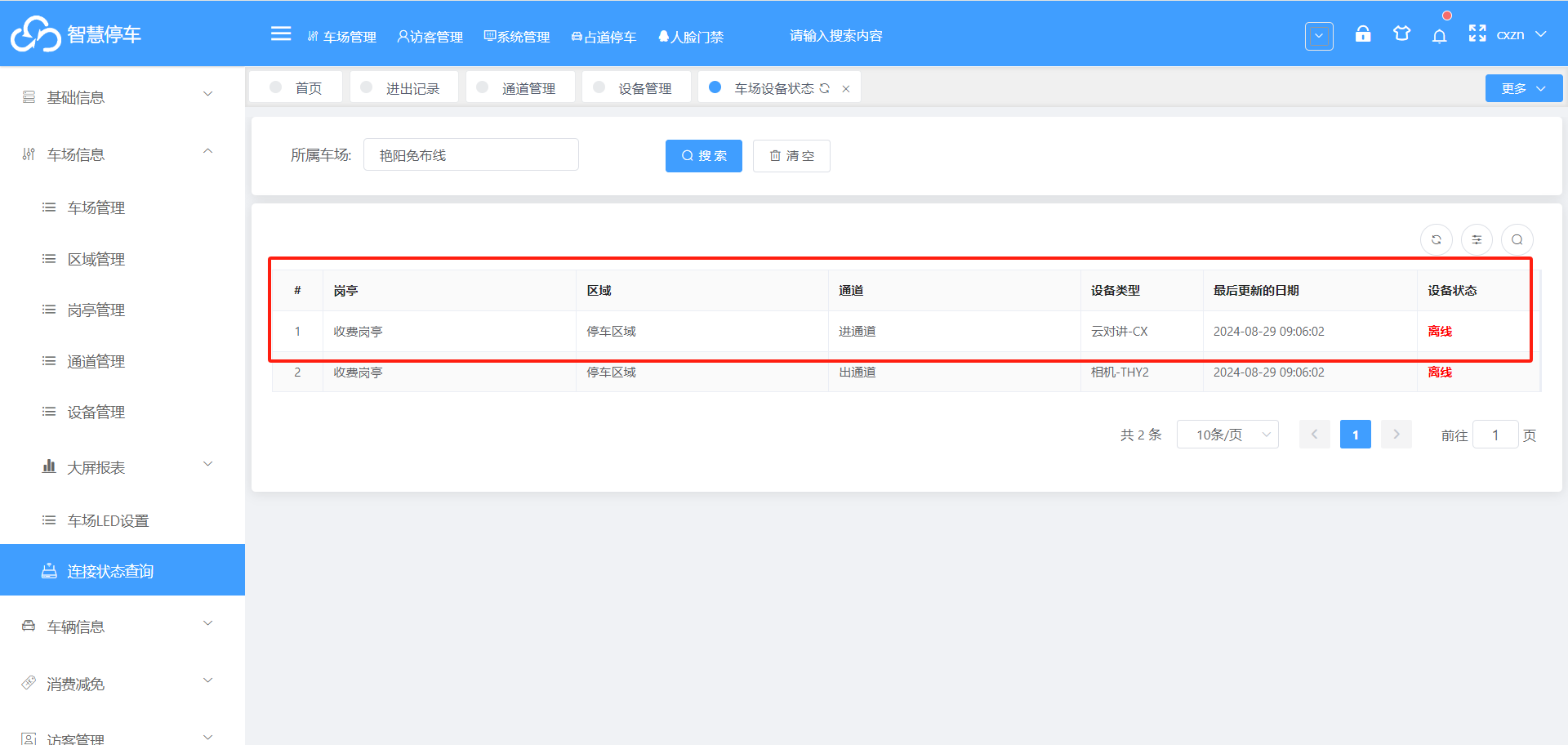Expand 基础信息 sidebar group
The width and height of the screenshot is (1568, 745).
point(122,97)
